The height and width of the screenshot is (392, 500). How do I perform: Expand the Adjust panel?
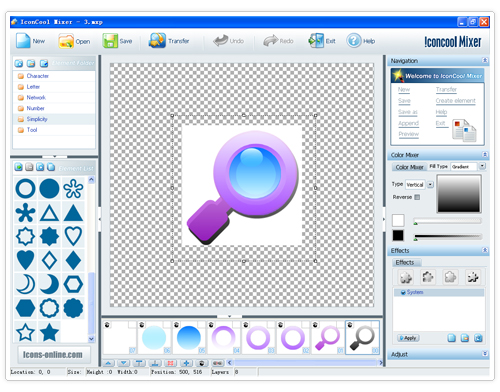tap(485, 354)
